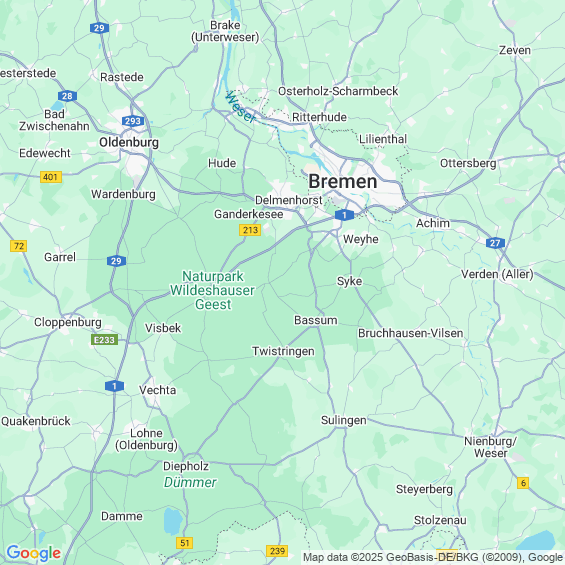
Task: Click the Map data copyright text
Action: [x=433, y=557]
